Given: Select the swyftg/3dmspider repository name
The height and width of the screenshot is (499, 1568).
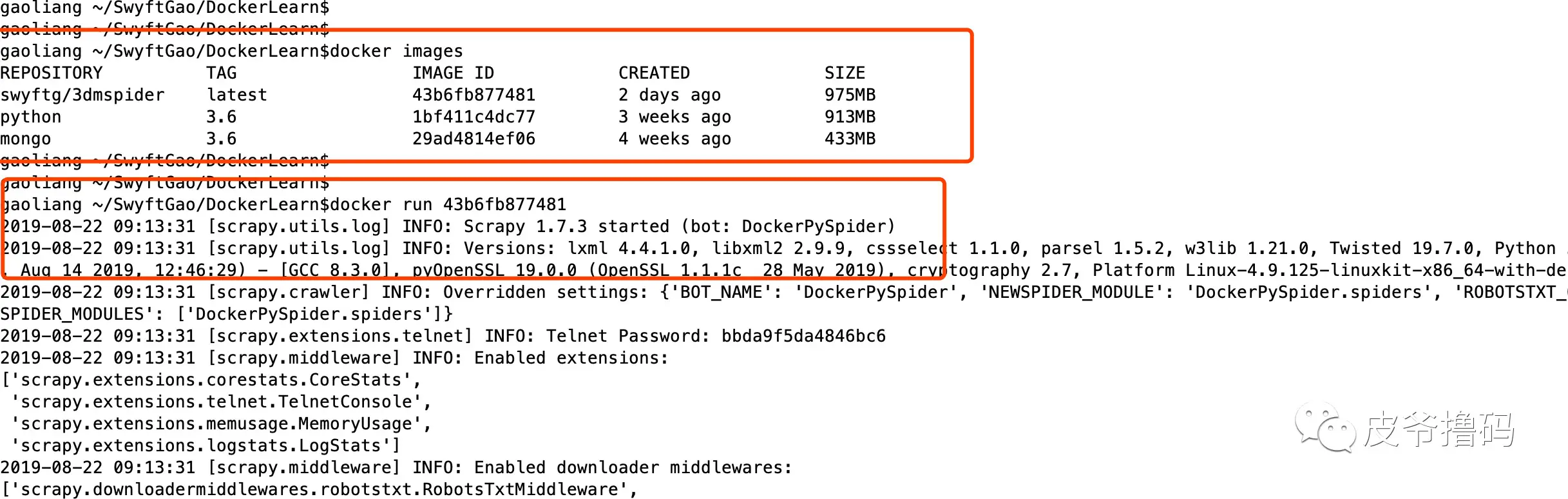Looking at the screenshot, I should click(82, 95).
